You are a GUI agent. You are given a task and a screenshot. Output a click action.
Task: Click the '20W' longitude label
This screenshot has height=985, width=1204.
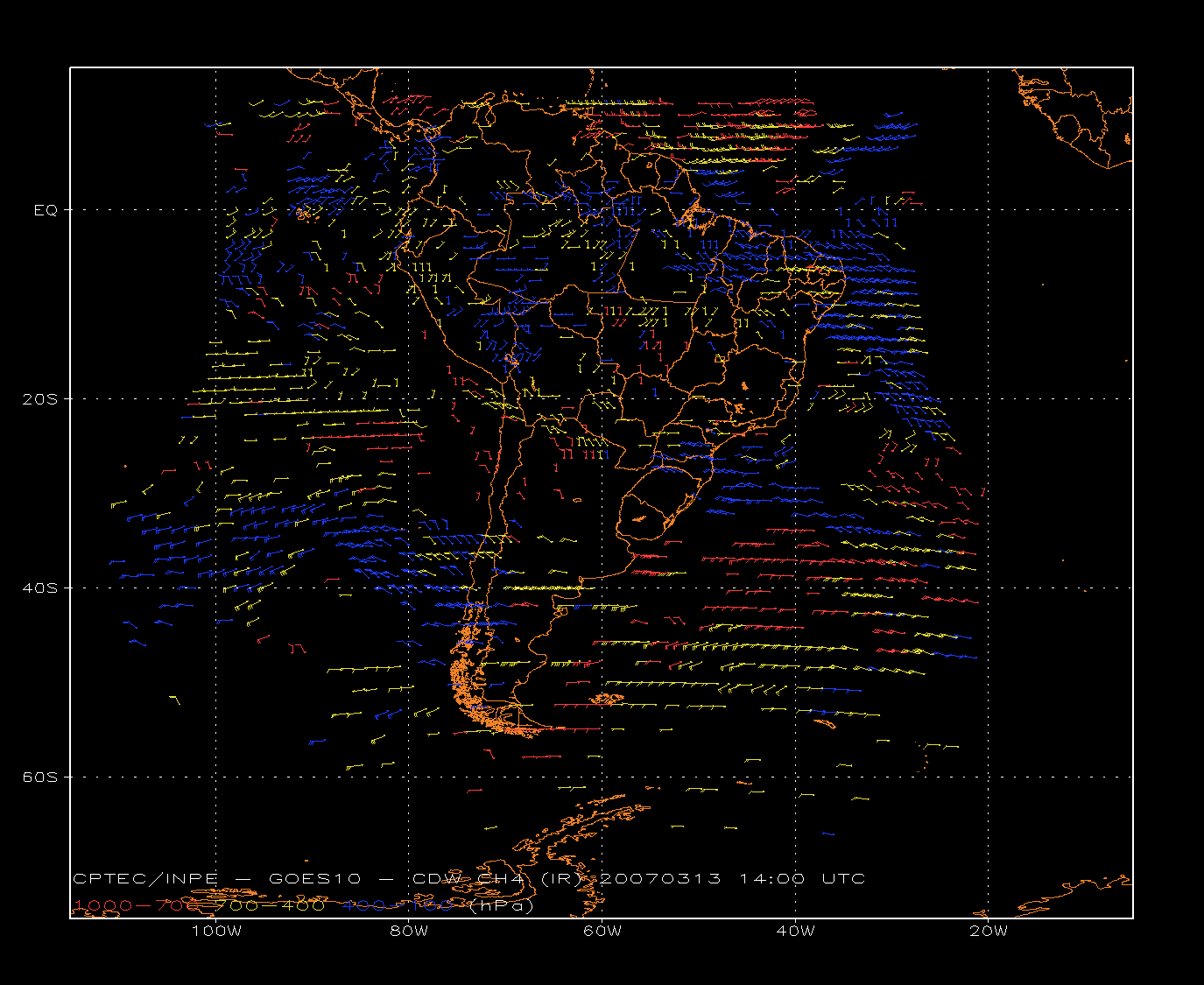coord(989,931)
